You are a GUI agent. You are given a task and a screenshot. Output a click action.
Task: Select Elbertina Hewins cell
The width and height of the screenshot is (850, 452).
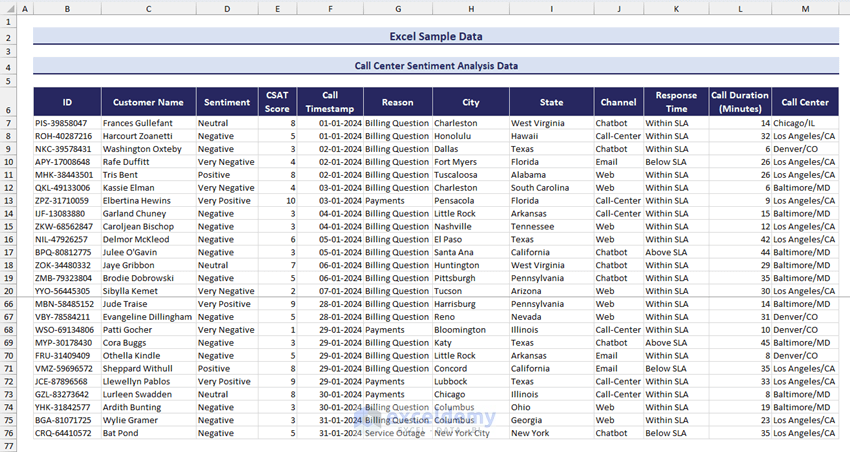(x=149, y=201)
